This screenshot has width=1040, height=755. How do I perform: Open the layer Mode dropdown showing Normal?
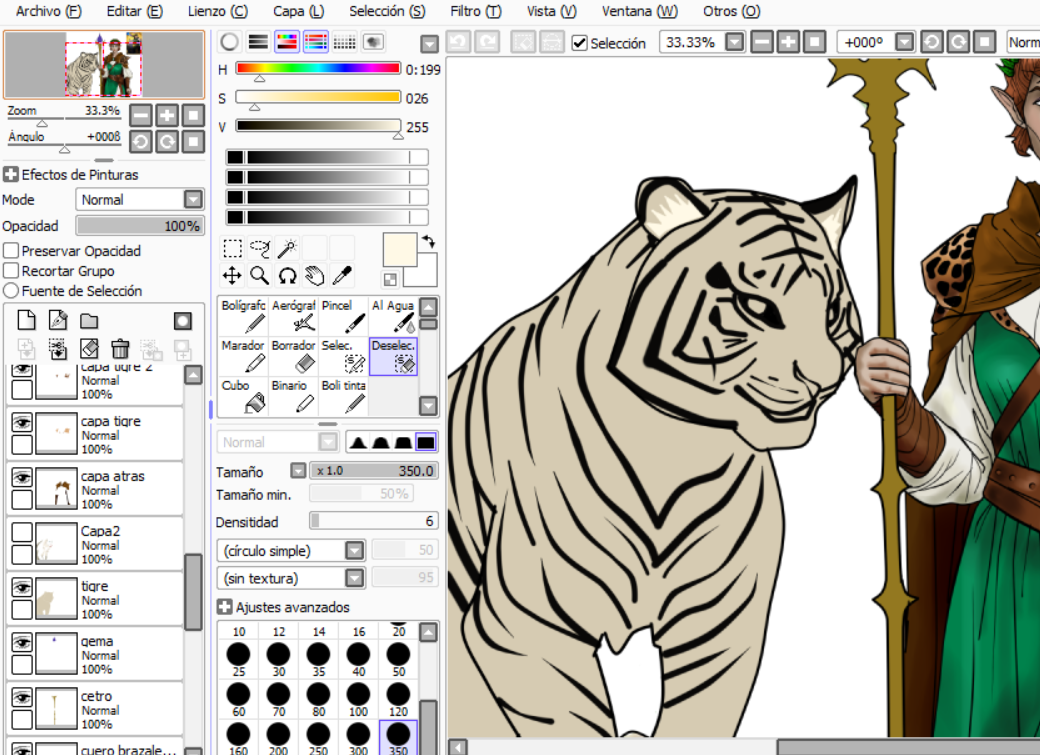(140, 200)
